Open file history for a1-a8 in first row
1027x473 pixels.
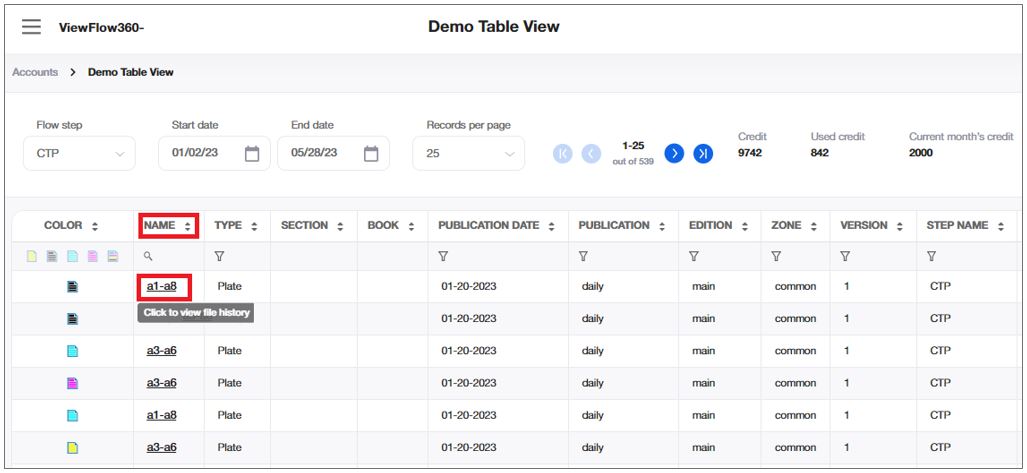point(161,287)
